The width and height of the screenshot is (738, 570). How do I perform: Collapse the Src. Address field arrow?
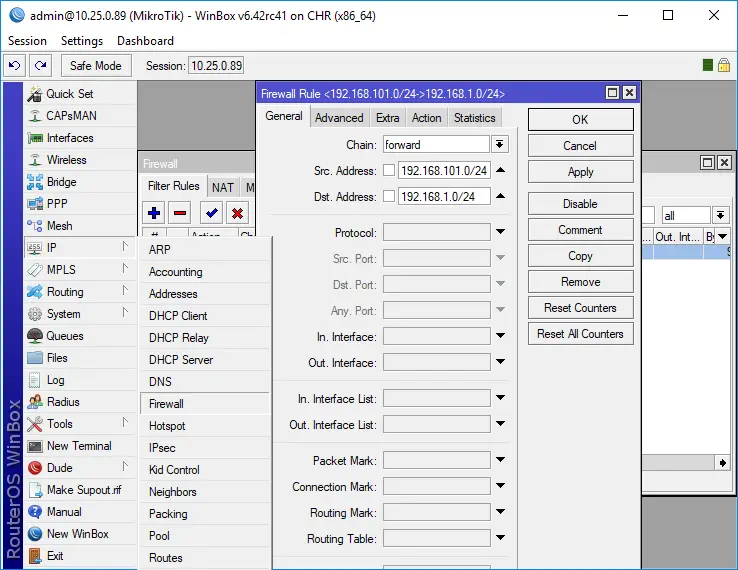500,170
